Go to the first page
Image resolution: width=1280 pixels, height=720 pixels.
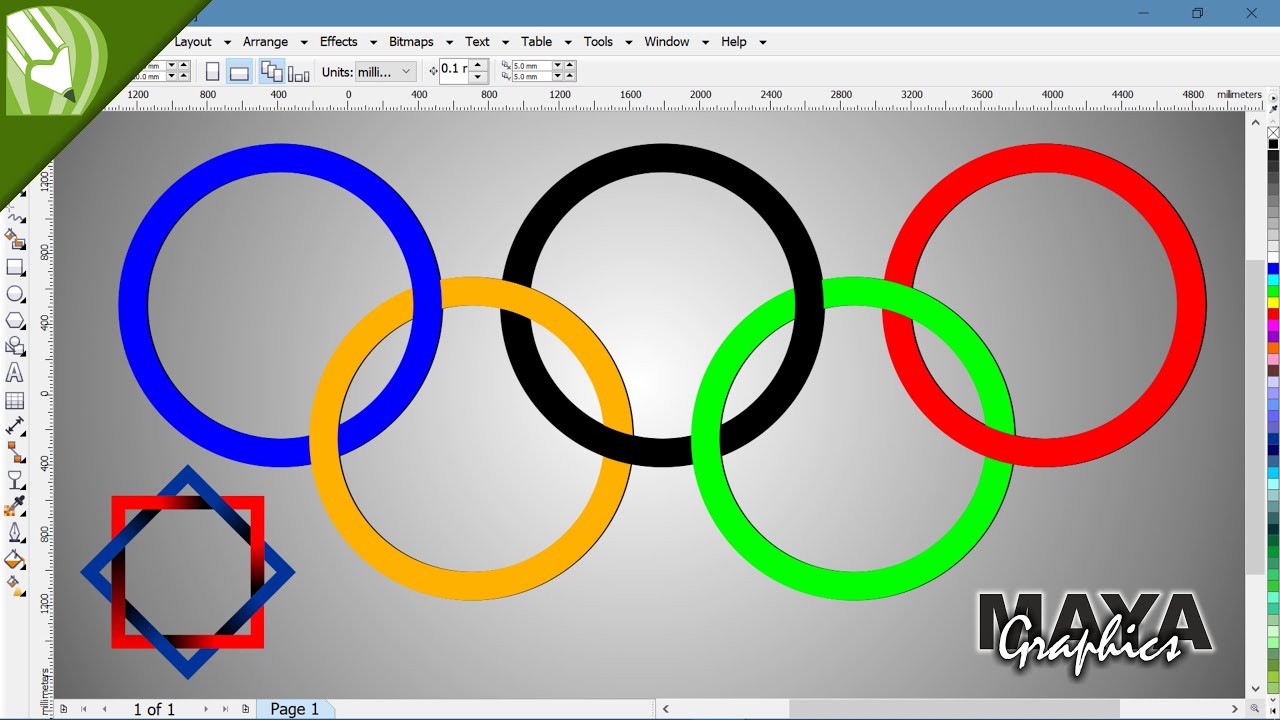pos(84,709)
